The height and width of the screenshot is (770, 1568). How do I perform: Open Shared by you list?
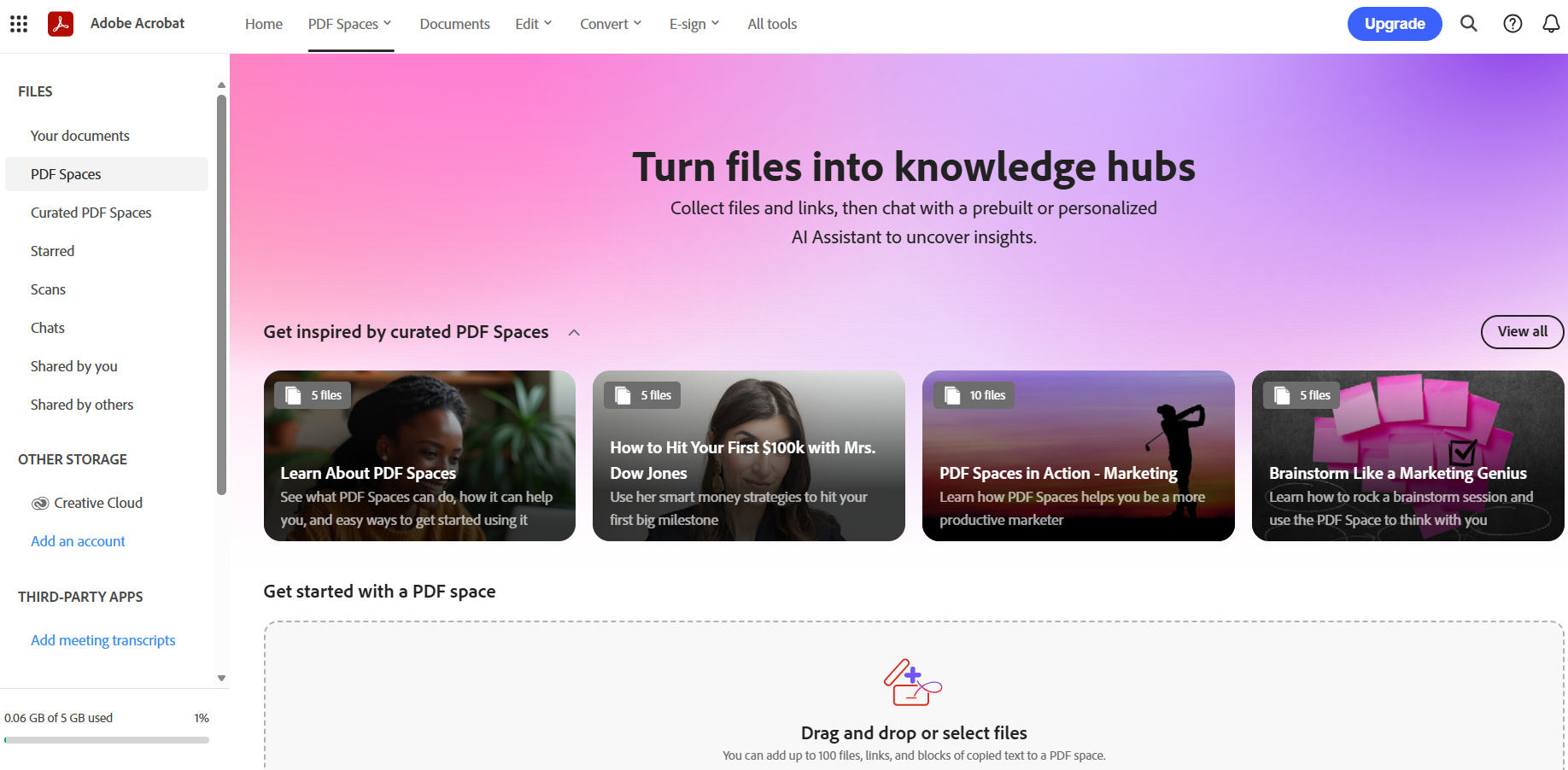tap(107, 366)
